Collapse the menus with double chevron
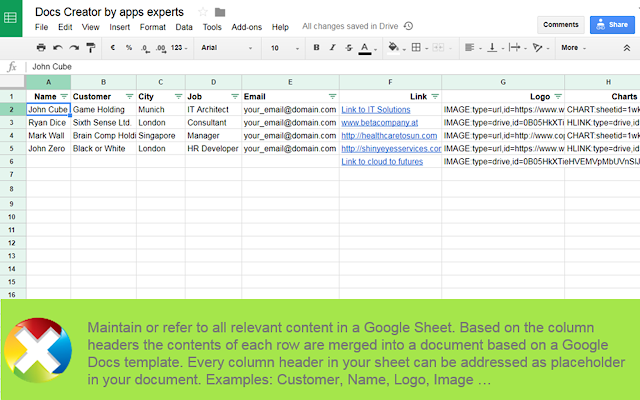This screenshot has height=400, width=640. click(x=627, y=48)
